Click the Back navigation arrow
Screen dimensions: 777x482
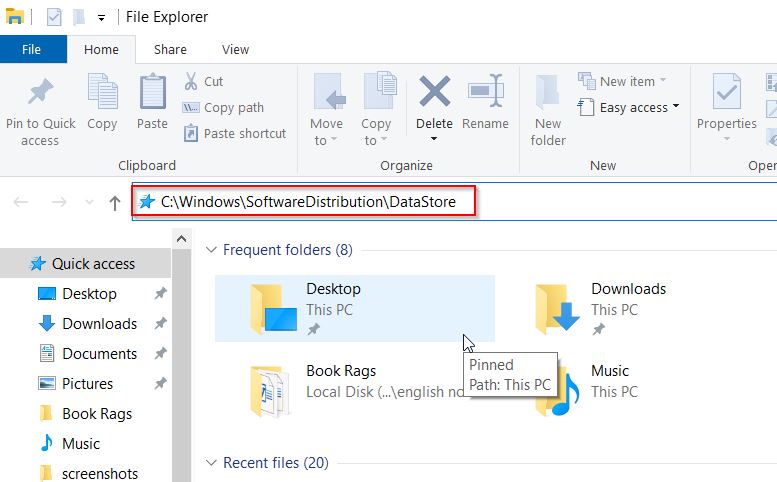coord(21,202)
